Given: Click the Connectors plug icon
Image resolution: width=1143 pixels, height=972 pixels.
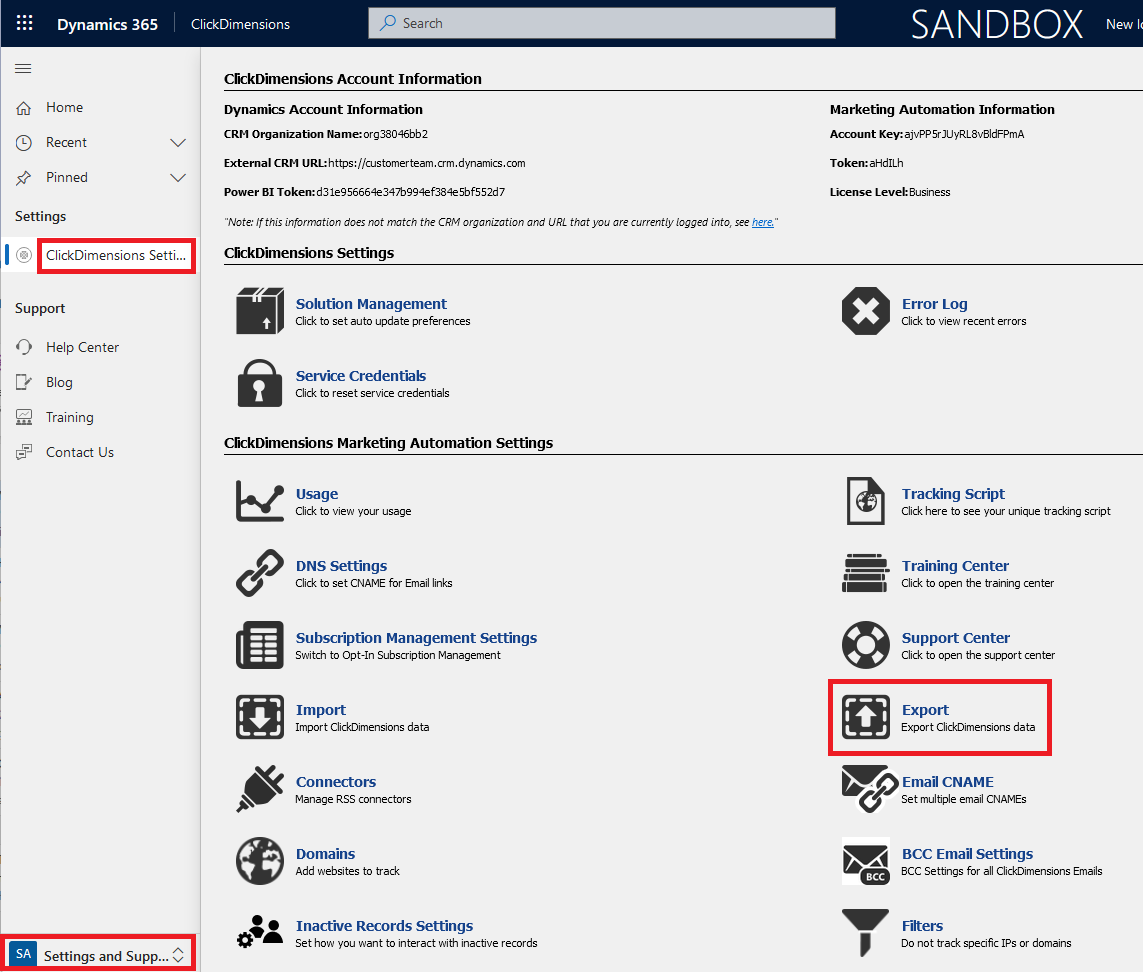Looking at the screenshot, I should click(260, 789).
